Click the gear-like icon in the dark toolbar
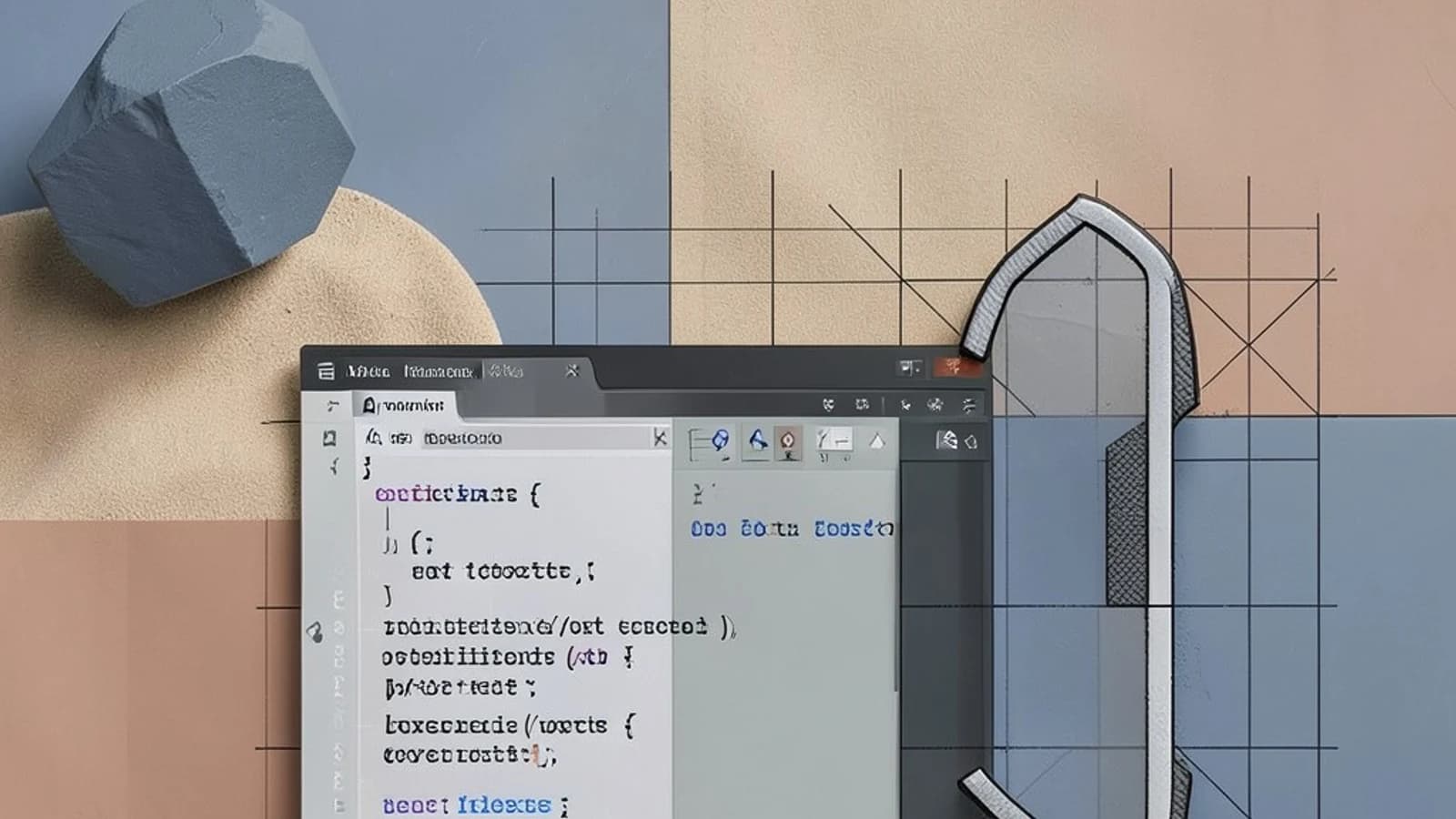Image resolution: width=1456 pixels, height=819 pixels. [935, 405]
